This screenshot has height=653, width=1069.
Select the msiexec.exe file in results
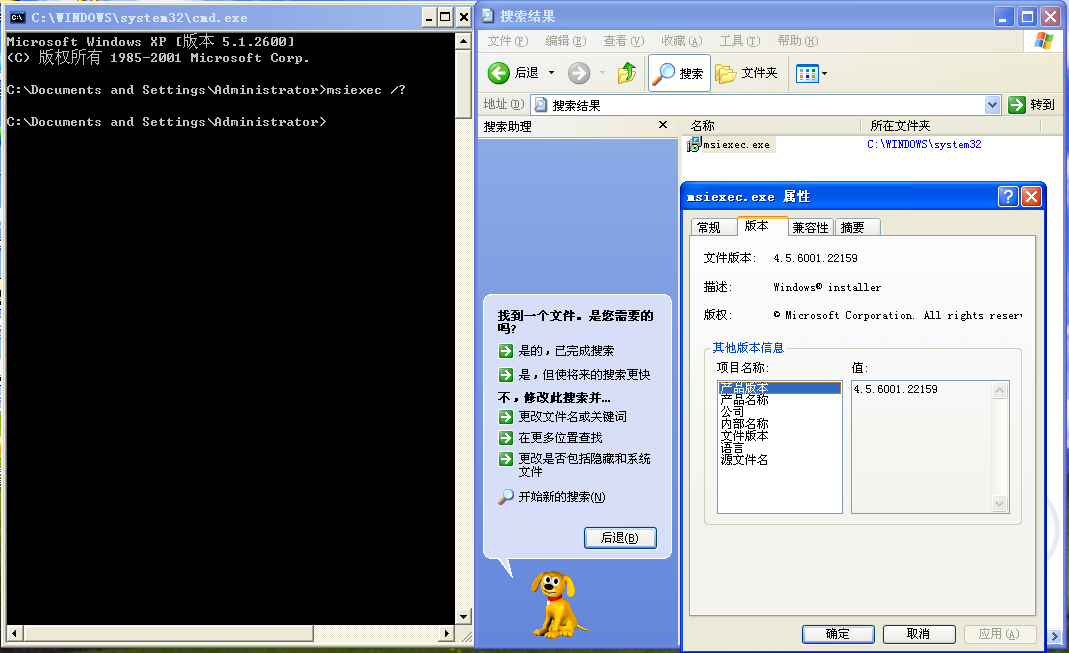click(x=736, y=145)
